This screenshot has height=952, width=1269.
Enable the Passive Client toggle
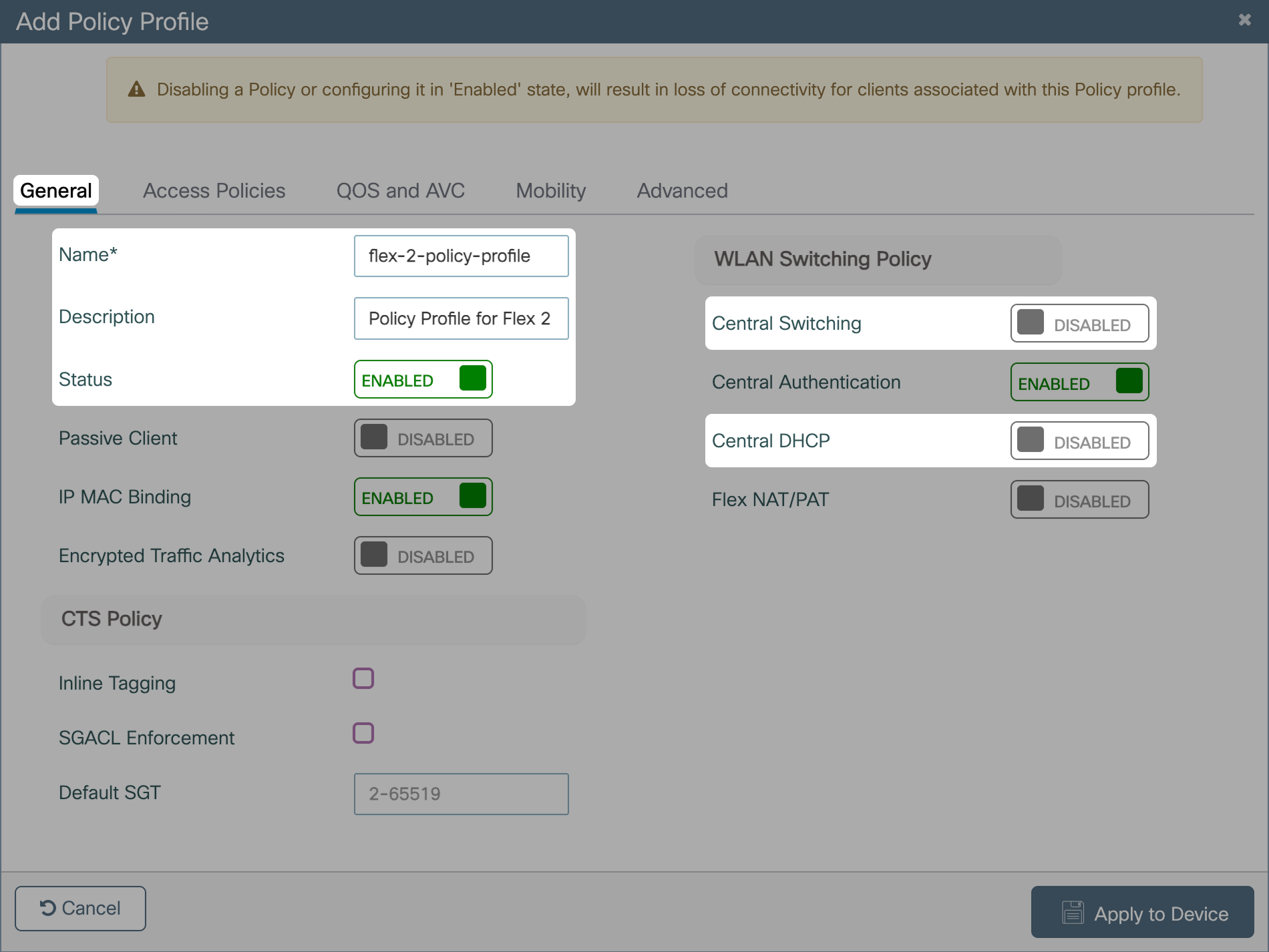point(423,438)
